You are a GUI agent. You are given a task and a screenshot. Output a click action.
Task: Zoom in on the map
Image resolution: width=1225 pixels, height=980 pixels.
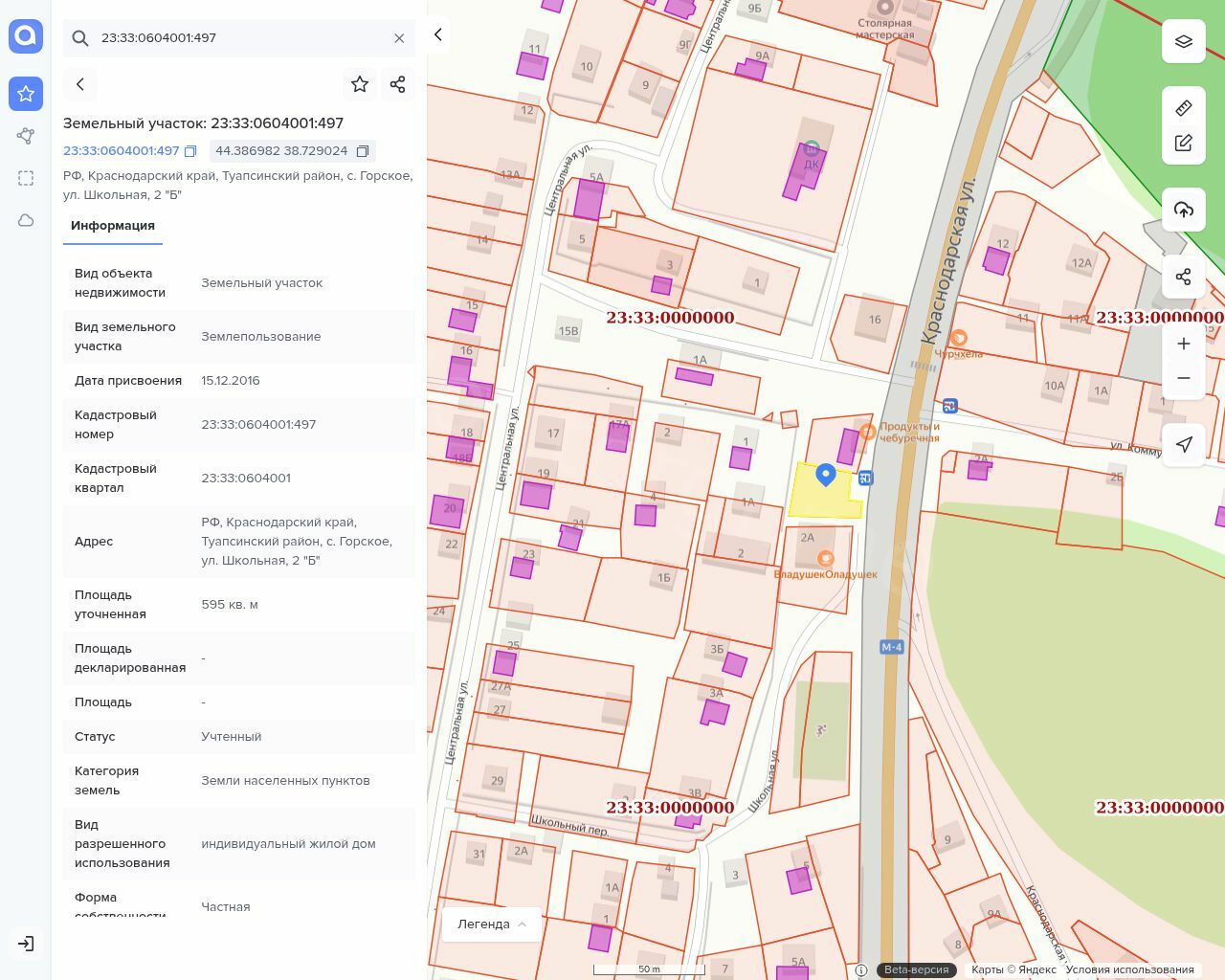[1184, 344]
